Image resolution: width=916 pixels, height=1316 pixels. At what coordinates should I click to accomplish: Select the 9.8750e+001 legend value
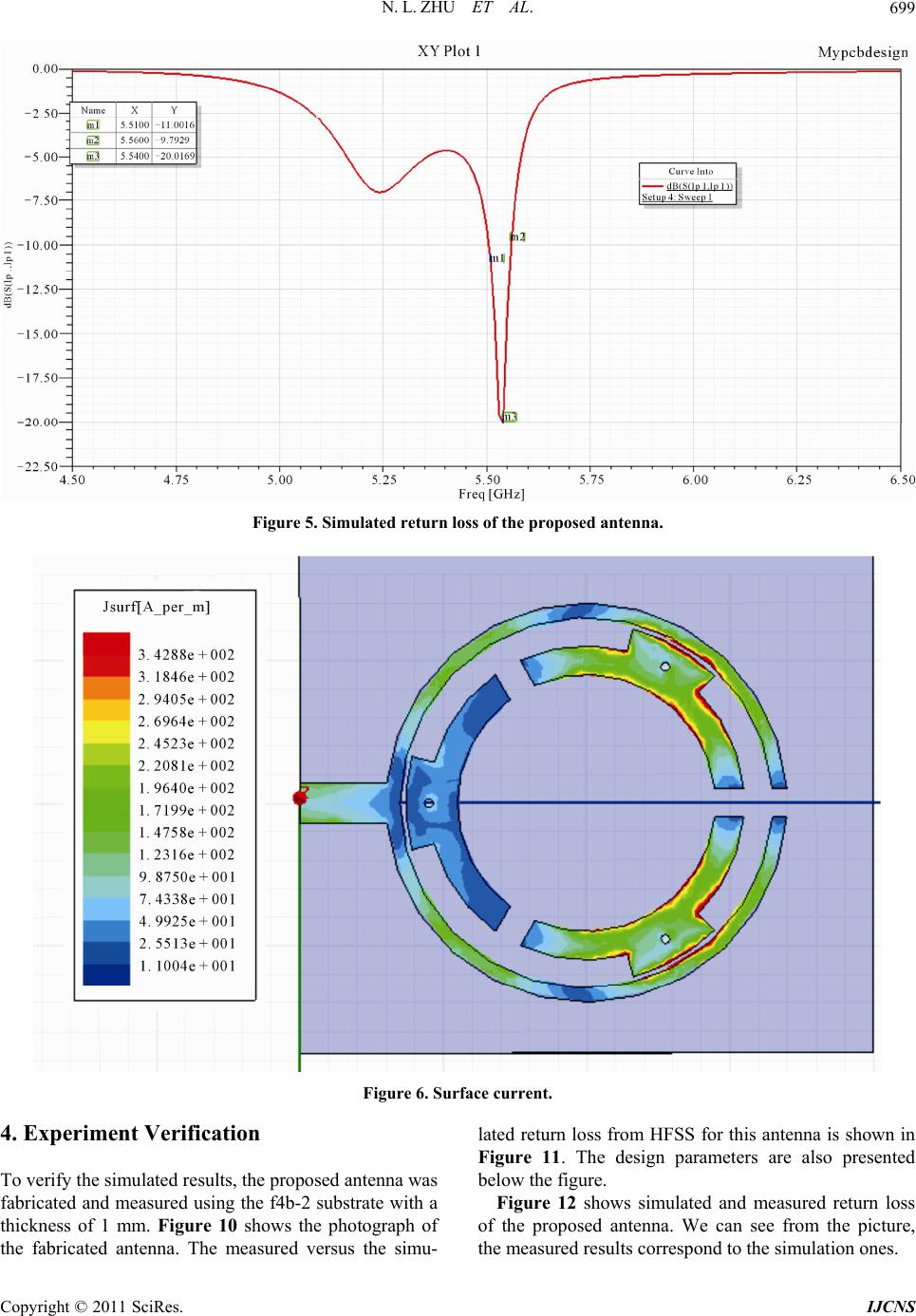coord(186,877)
